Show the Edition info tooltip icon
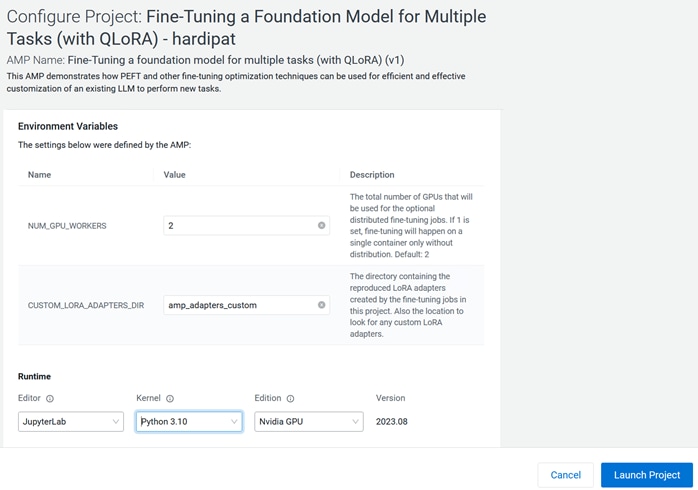 coord(290,398)
